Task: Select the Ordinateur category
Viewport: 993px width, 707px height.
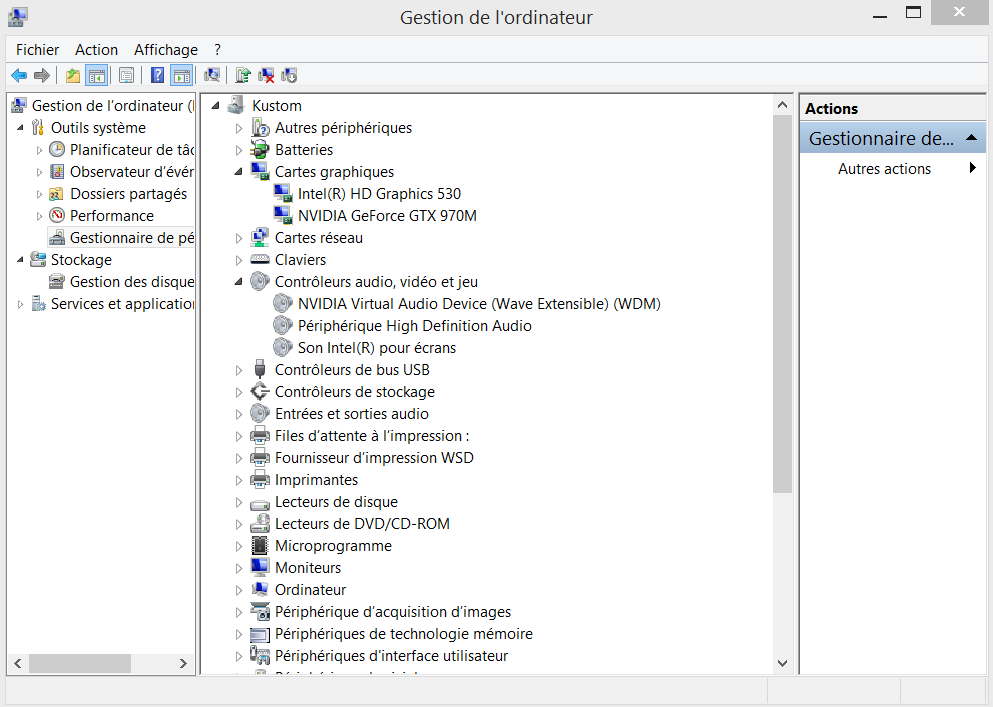Action: pos(310,590)
